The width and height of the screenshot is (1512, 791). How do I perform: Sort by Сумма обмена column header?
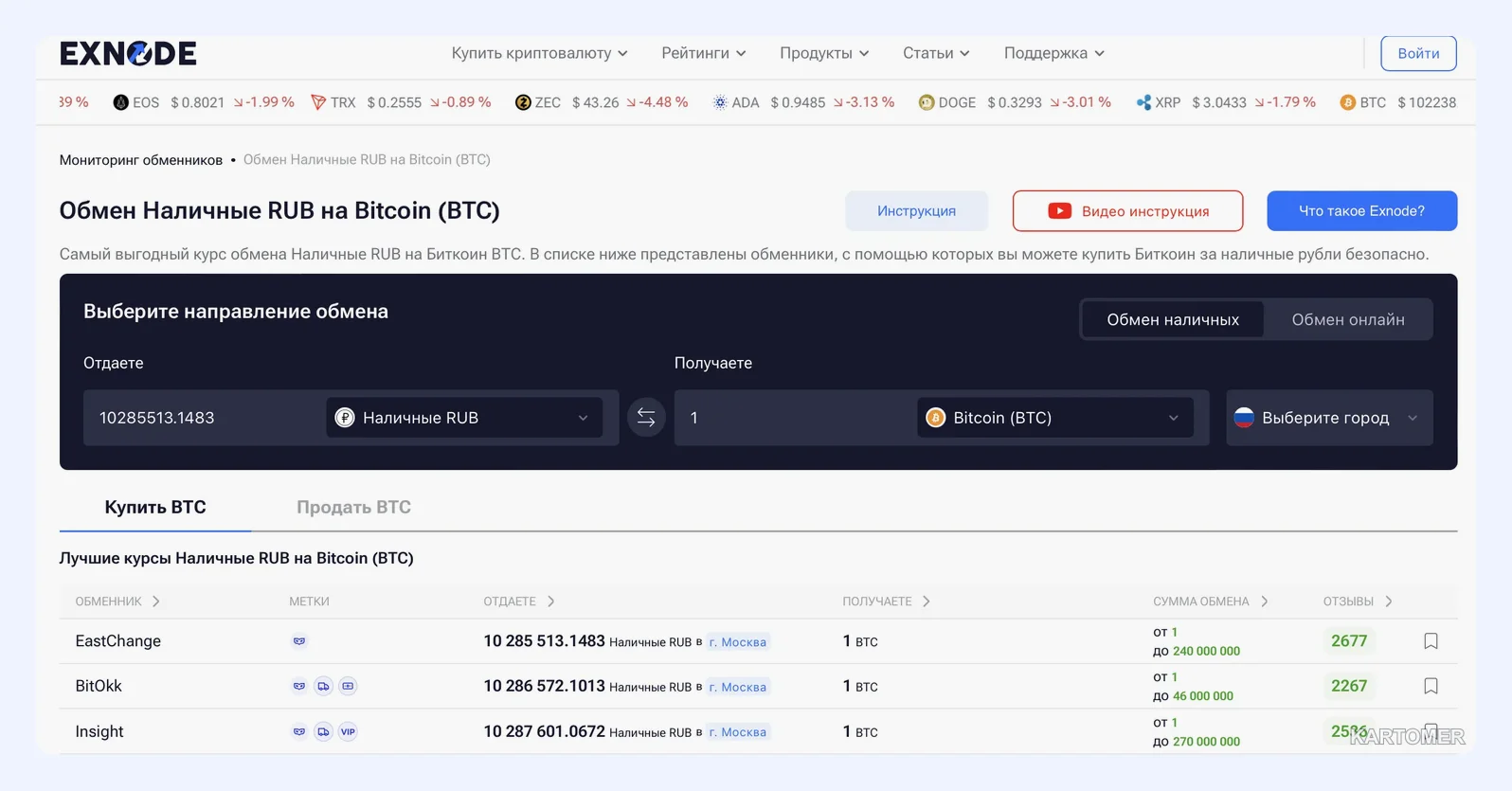tap(1211, 602)
